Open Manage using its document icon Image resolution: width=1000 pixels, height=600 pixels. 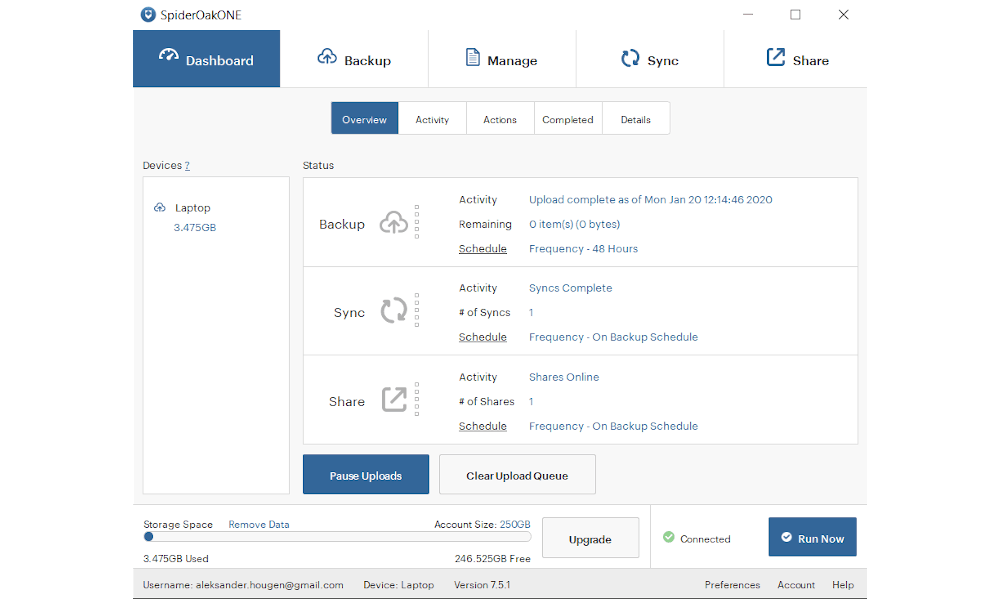[x=471, y=58]
